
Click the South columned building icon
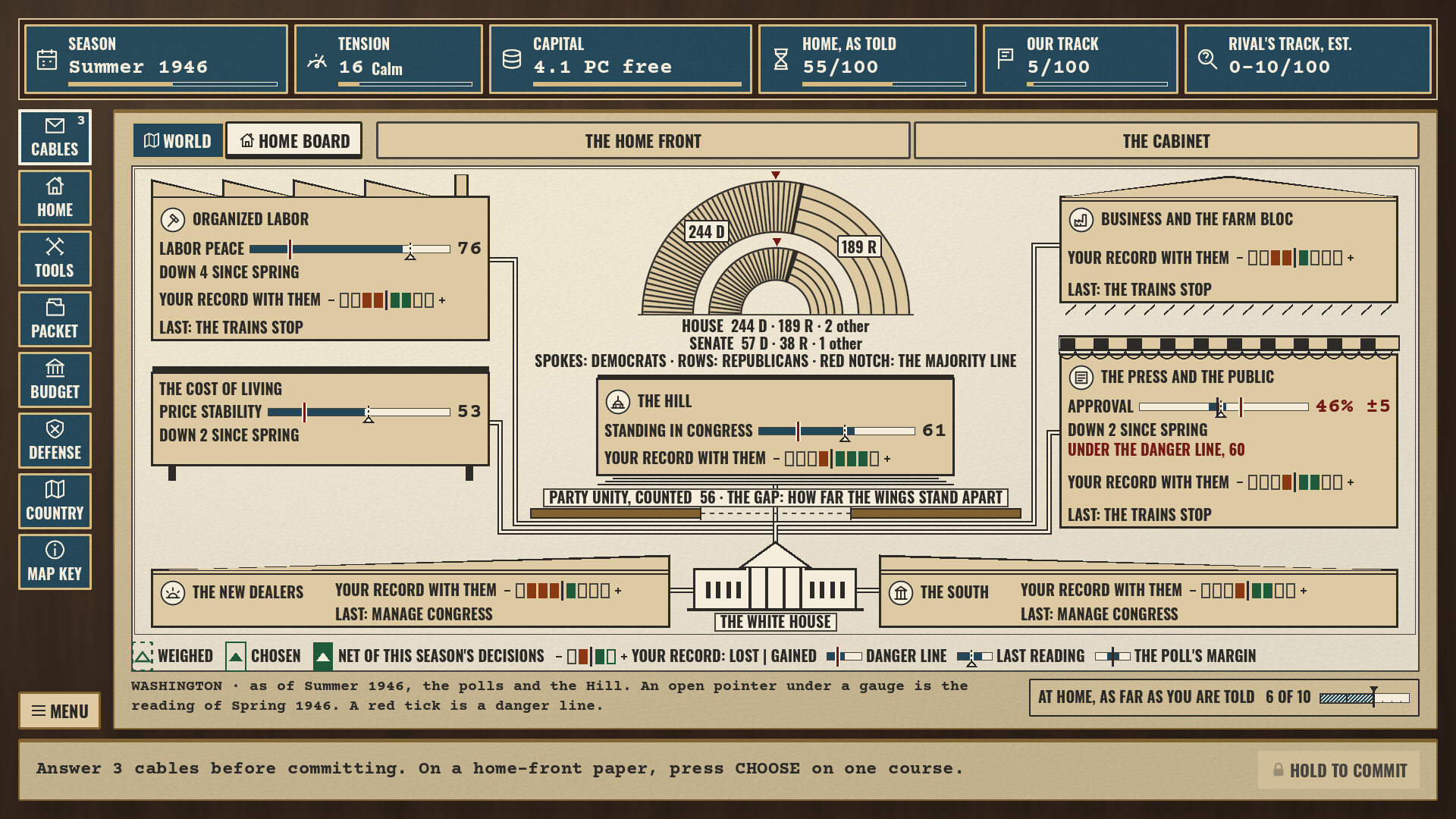(901, 592)
